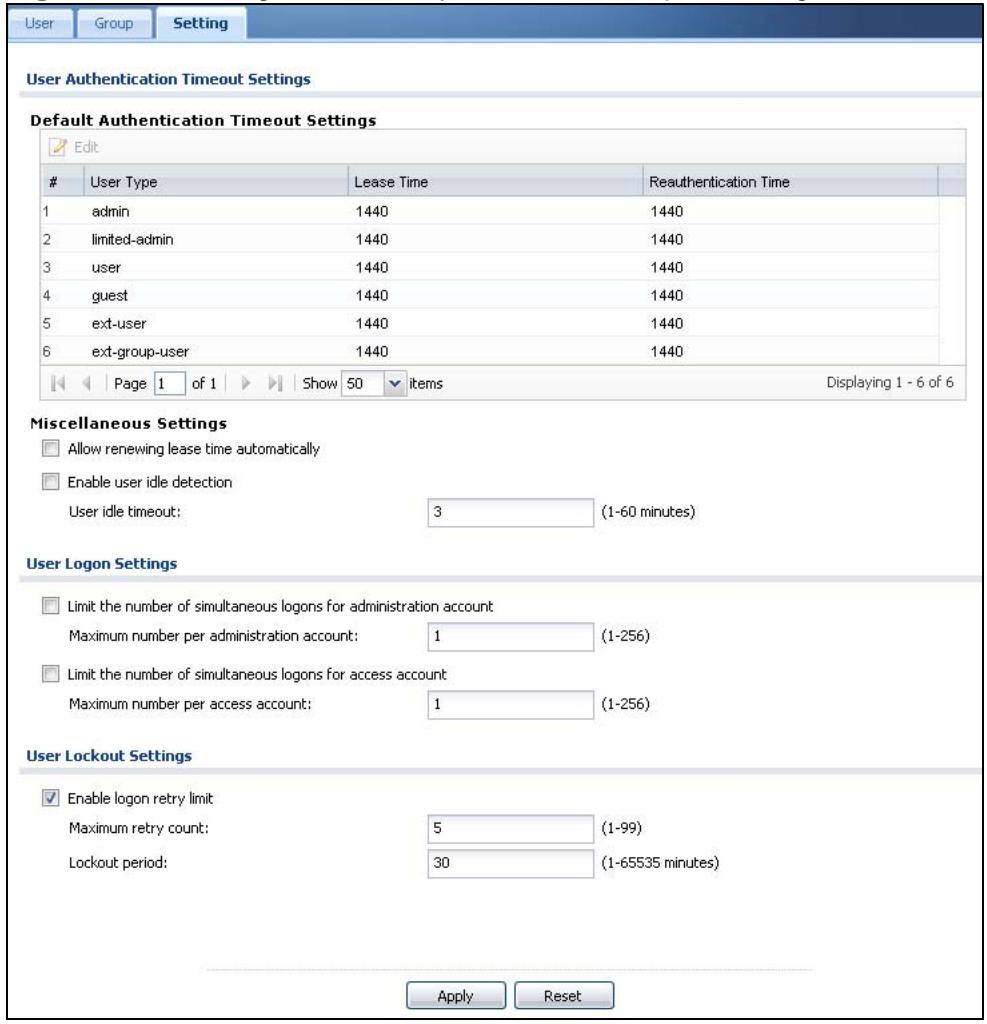Click Lease Time value for ext-group-user
Screen dimensions: 987x1024
click(x=372, y=351)
